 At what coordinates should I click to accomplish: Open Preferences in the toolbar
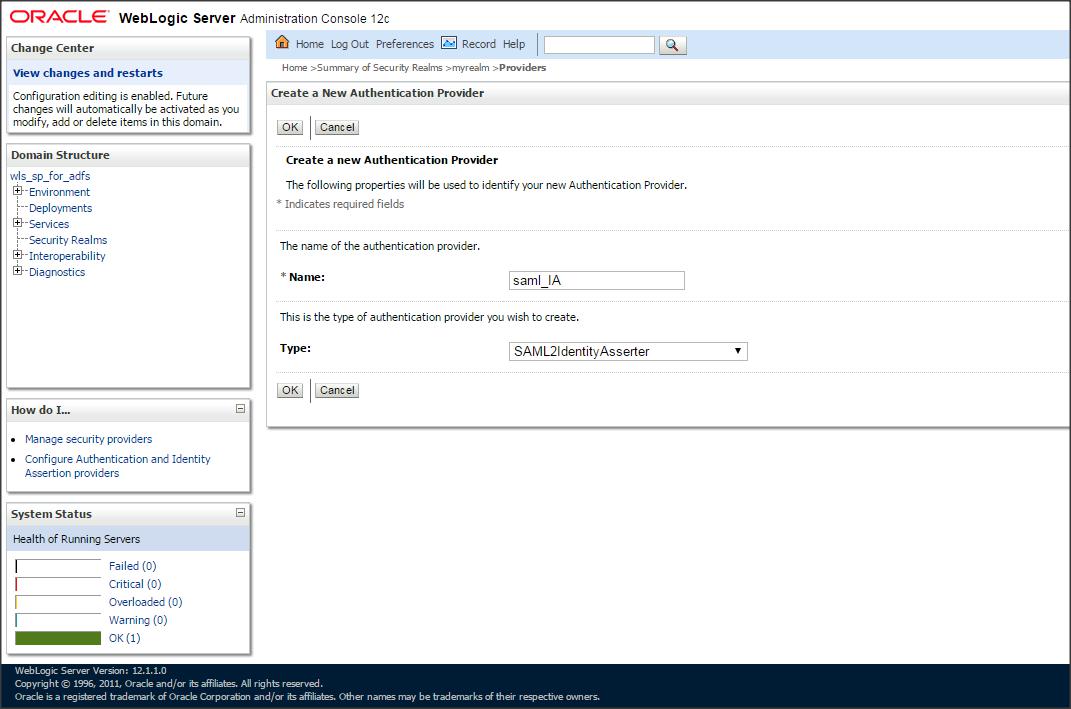coord(404,44)
